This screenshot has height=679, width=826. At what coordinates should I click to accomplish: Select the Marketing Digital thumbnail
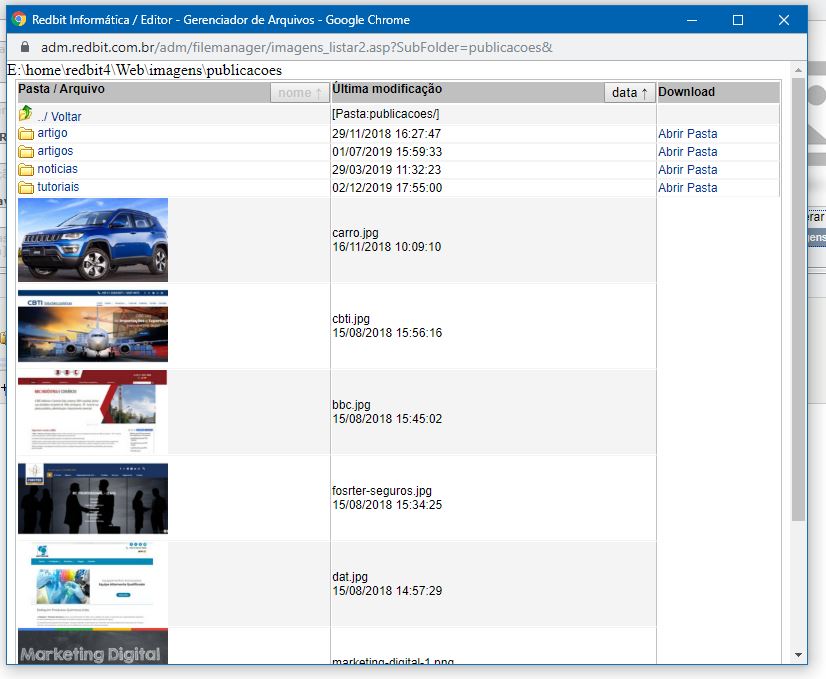coord(93,646)
